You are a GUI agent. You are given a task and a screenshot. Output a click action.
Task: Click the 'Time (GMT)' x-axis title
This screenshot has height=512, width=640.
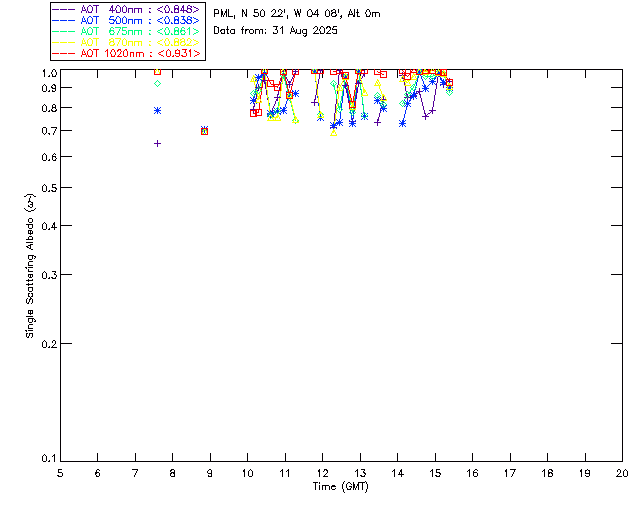(x=341, y=485)
